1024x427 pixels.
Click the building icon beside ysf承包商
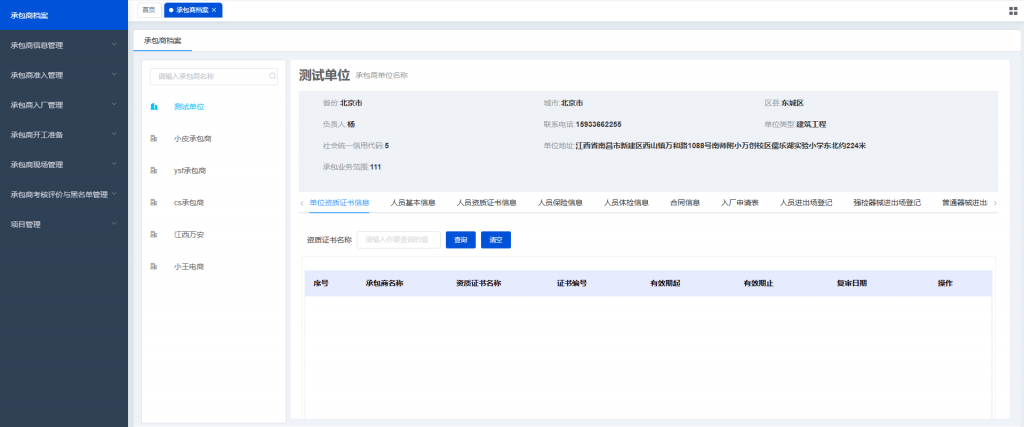coord(154,170)
